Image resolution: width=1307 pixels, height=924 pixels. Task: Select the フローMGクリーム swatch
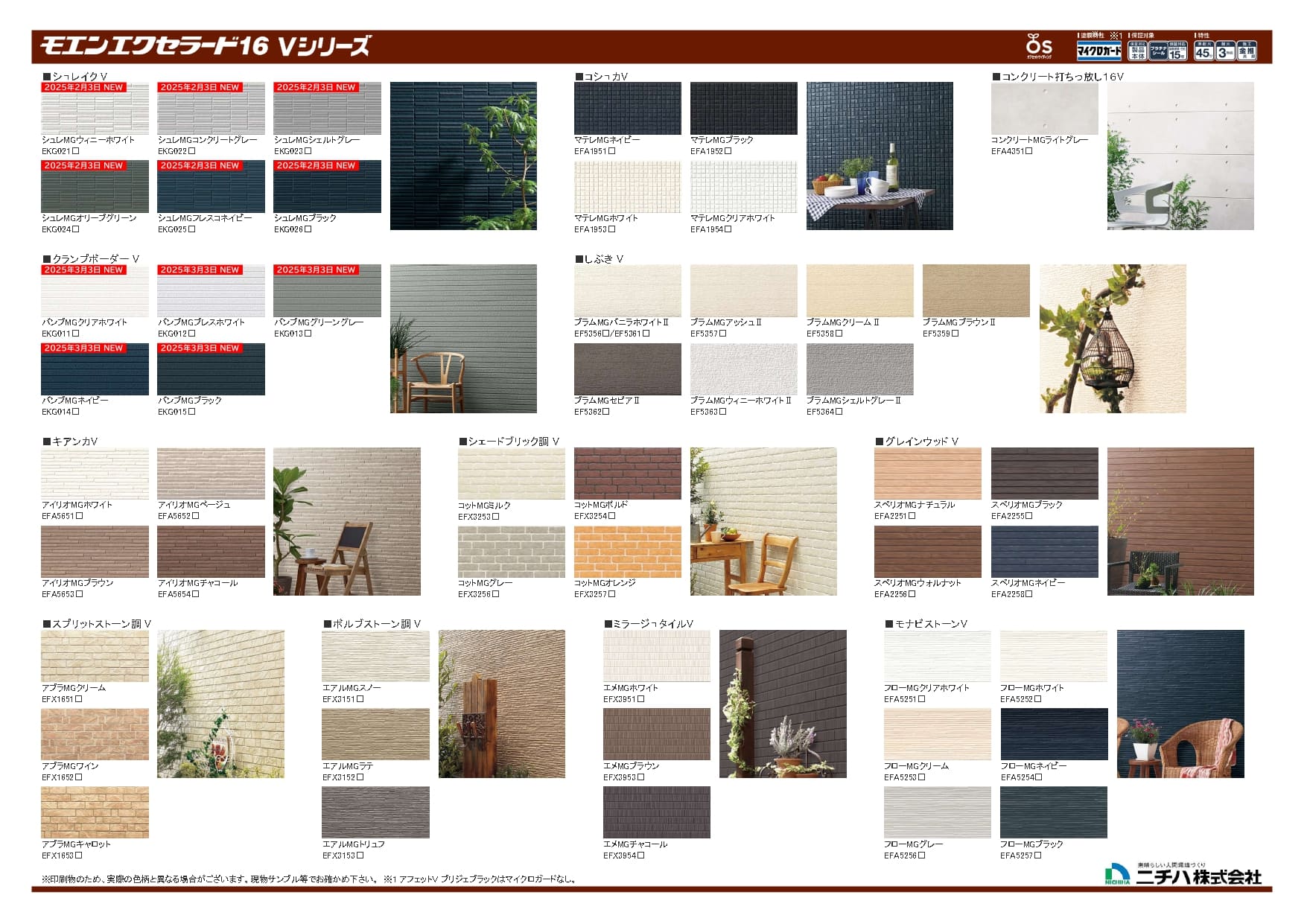pos(937,733)
